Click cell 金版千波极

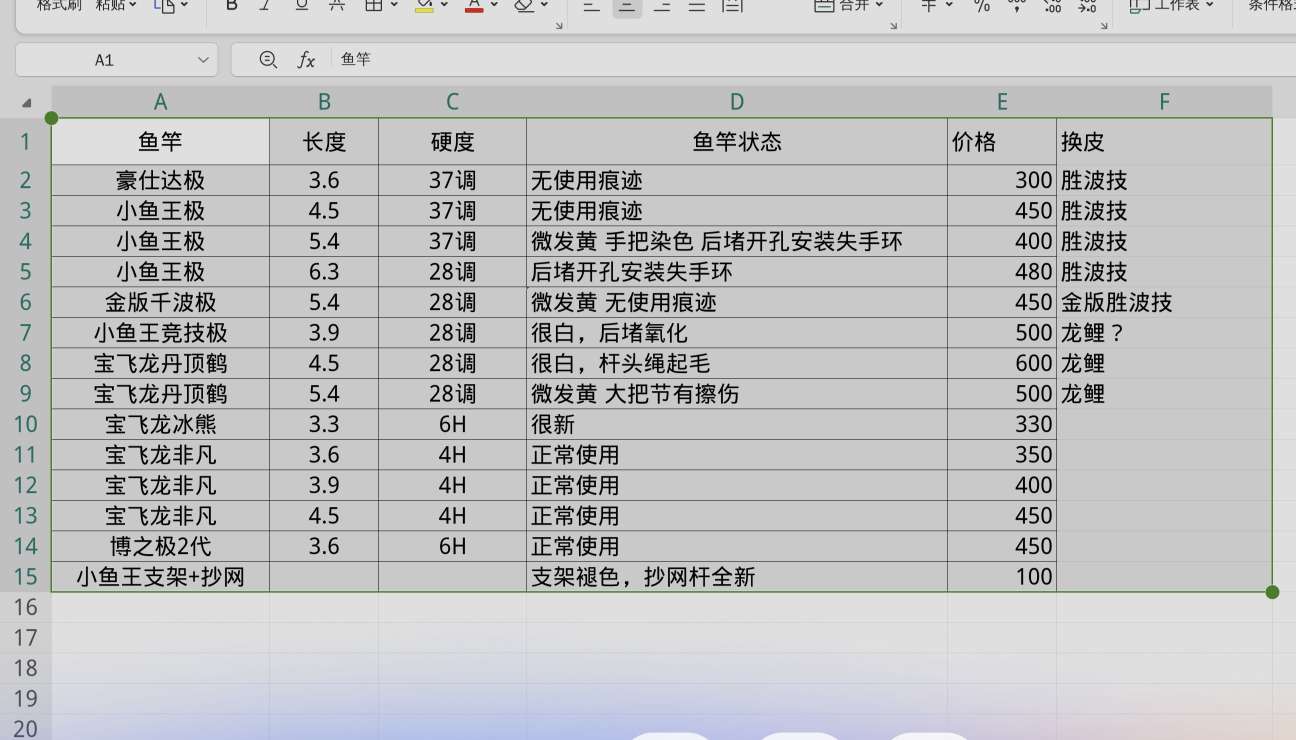pos(160,302)
